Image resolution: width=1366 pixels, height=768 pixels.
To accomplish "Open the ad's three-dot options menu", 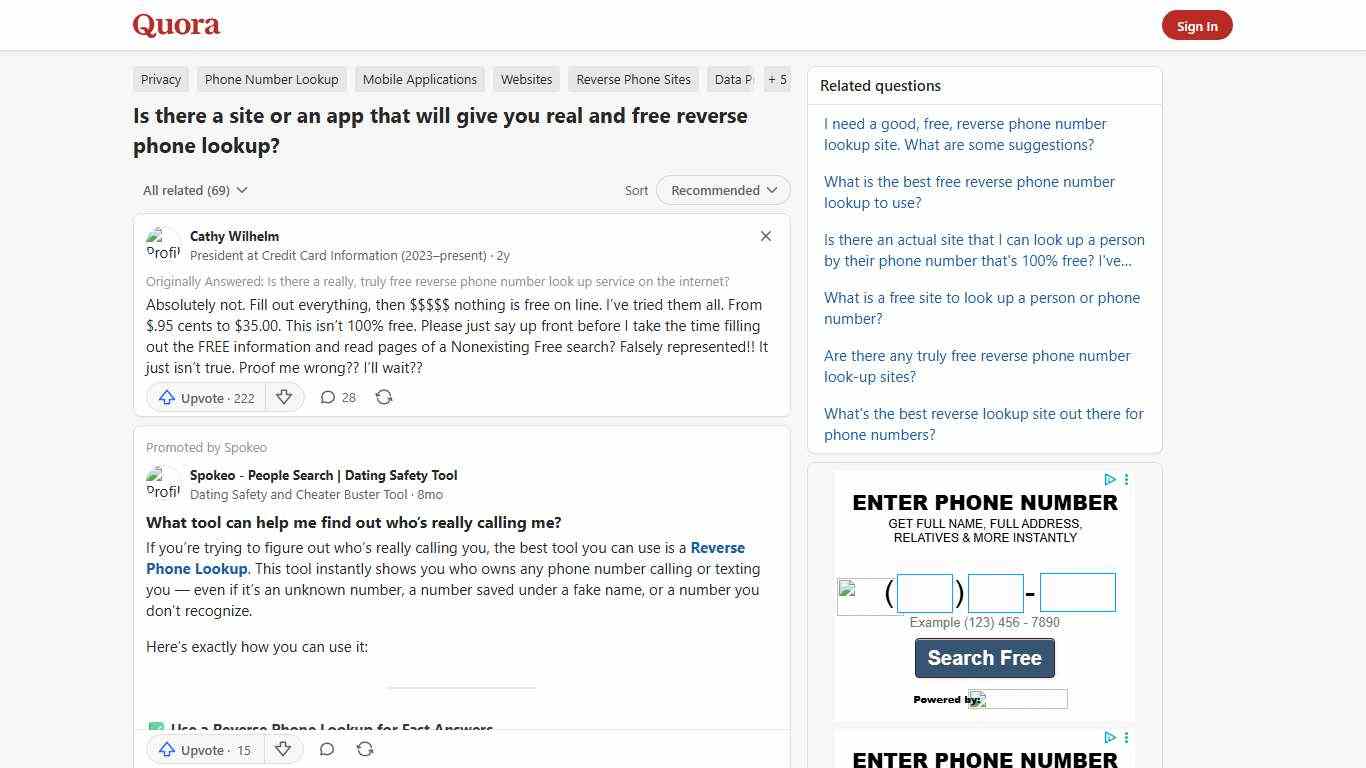I will pyautogui.click(x=1126, y=479).
